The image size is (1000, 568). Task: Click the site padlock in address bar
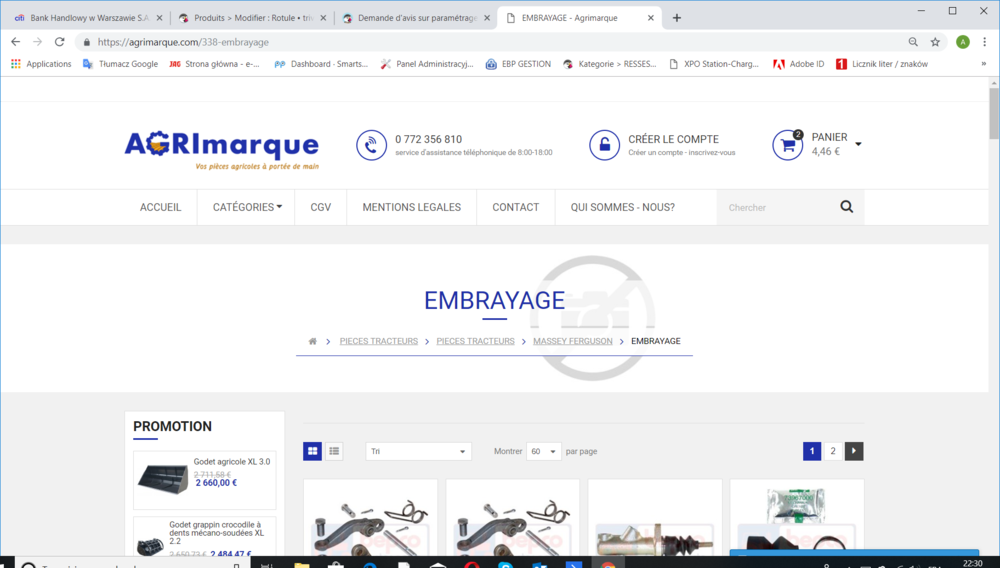point(87,42)
